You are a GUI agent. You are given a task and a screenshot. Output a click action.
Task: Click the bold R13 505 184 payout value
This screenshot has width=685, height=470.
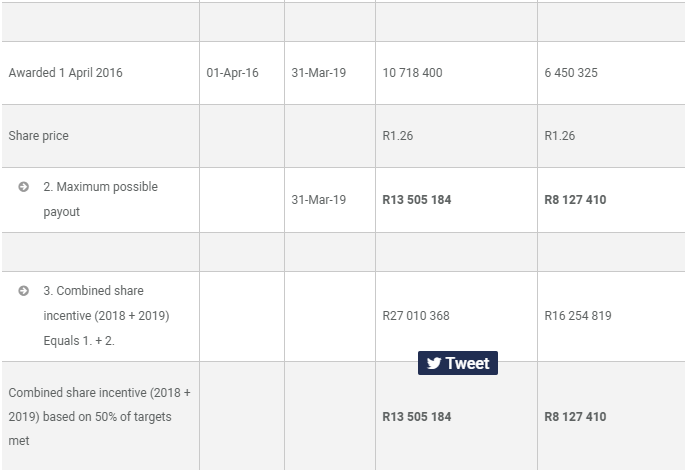pos(416,200)
